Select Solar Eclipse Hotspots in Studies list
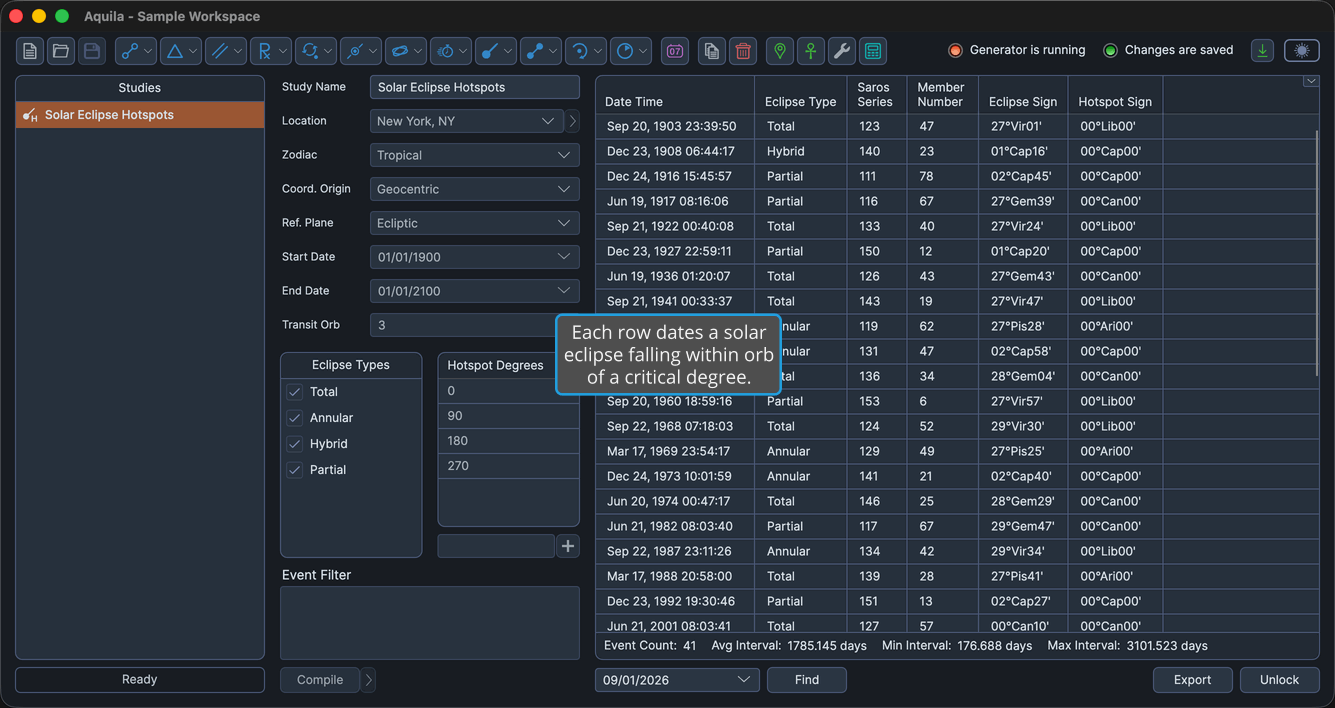 pos(140,115)
